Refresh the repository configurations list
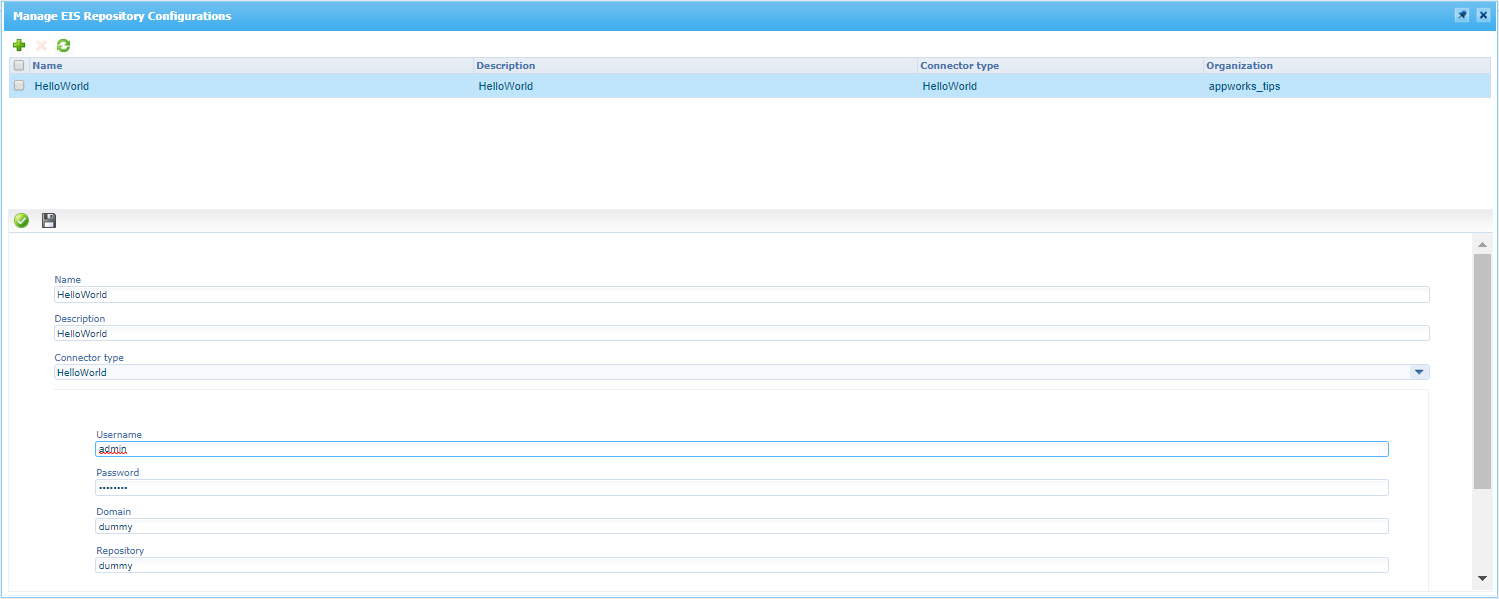The height and width of the screenshot is (599, 1499). (63, 45)
